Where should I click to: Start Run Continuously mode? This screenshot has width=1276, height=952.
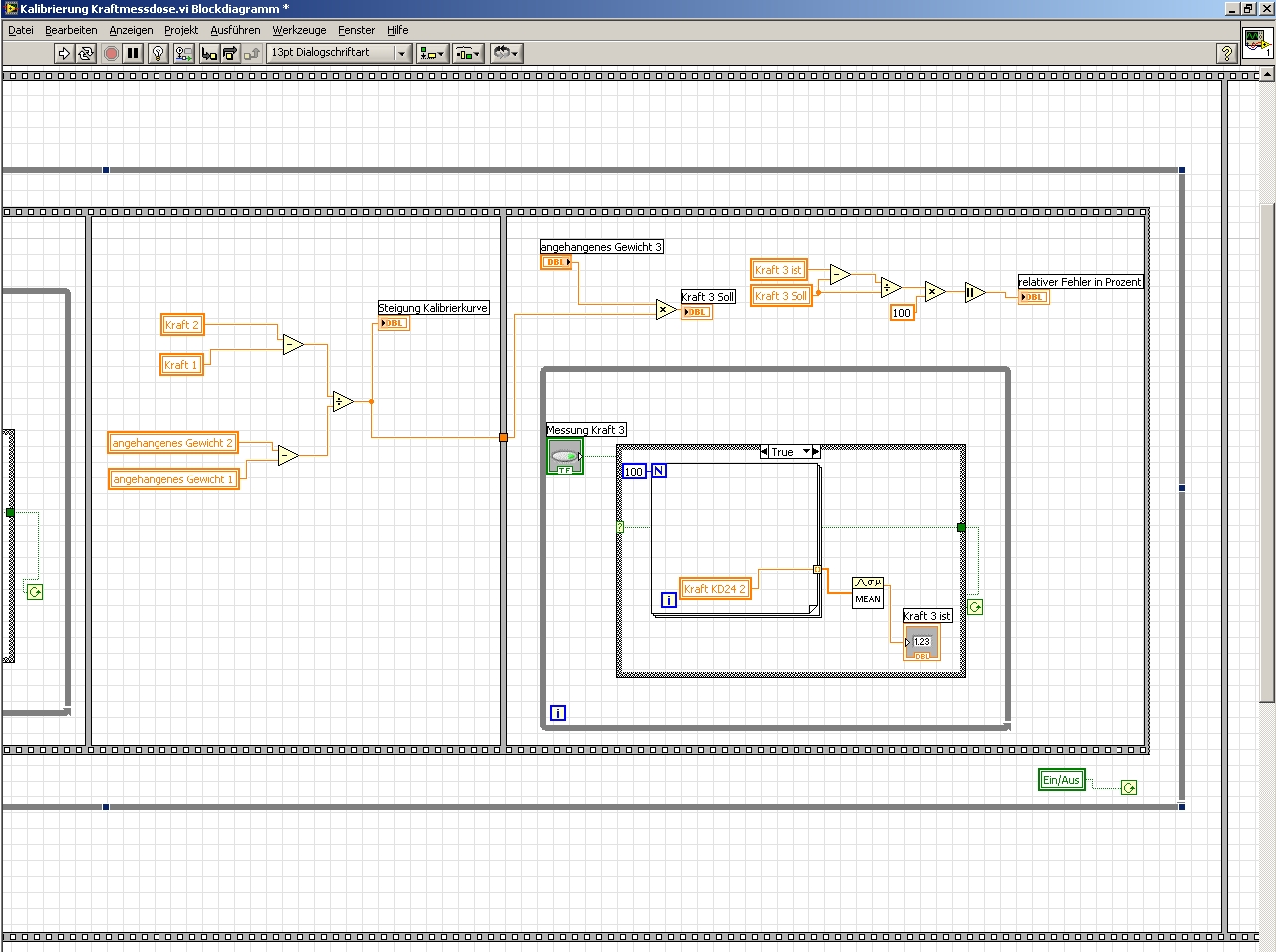(x=86, y=53)
